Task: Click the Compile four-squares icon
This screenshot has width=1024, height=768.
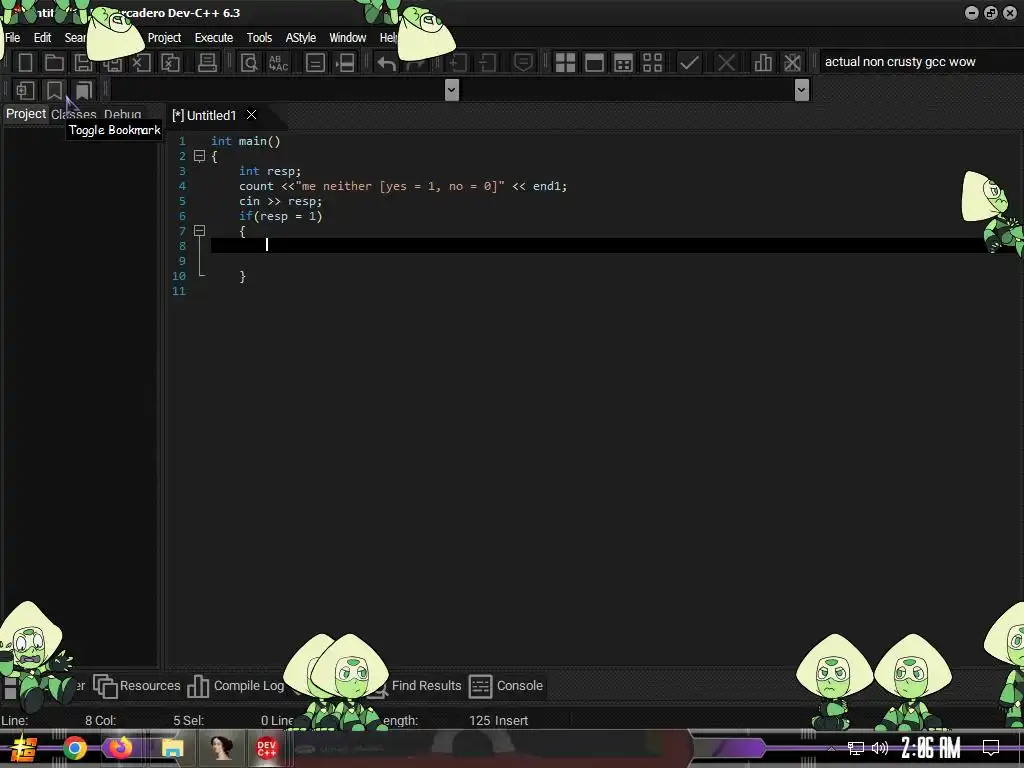Action: coord(565,63)
